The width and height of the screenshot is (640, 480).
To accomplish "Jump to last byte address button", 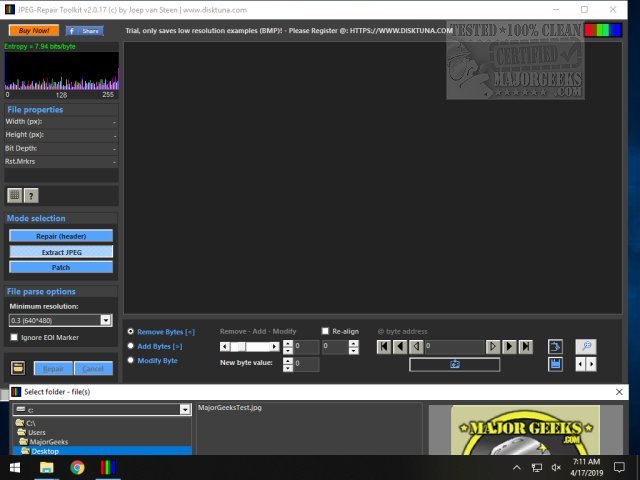I will (x=526, y=347).
